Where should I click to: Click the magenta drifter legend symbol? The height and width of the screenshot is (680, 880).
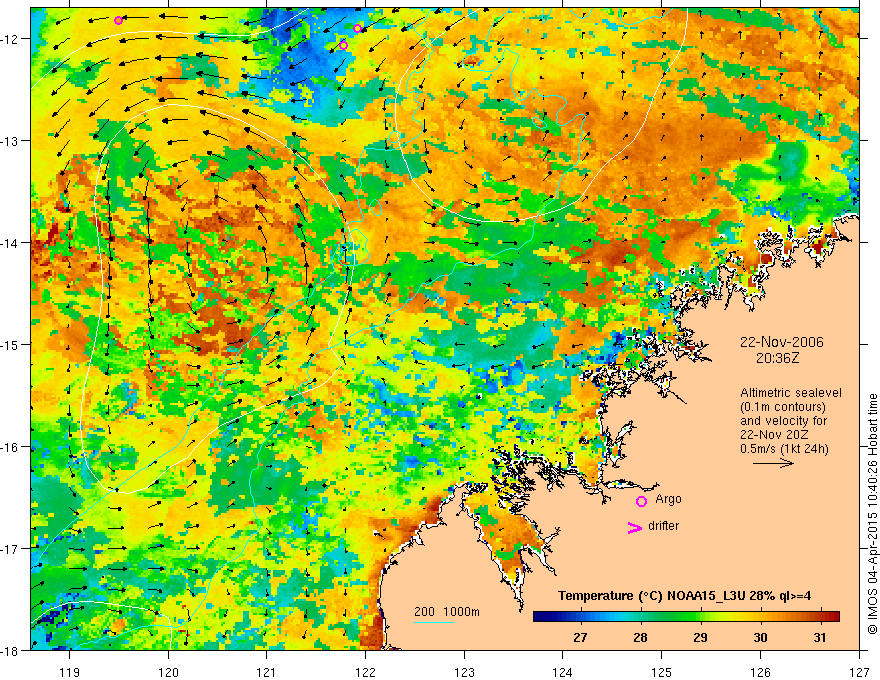[634, 527]
